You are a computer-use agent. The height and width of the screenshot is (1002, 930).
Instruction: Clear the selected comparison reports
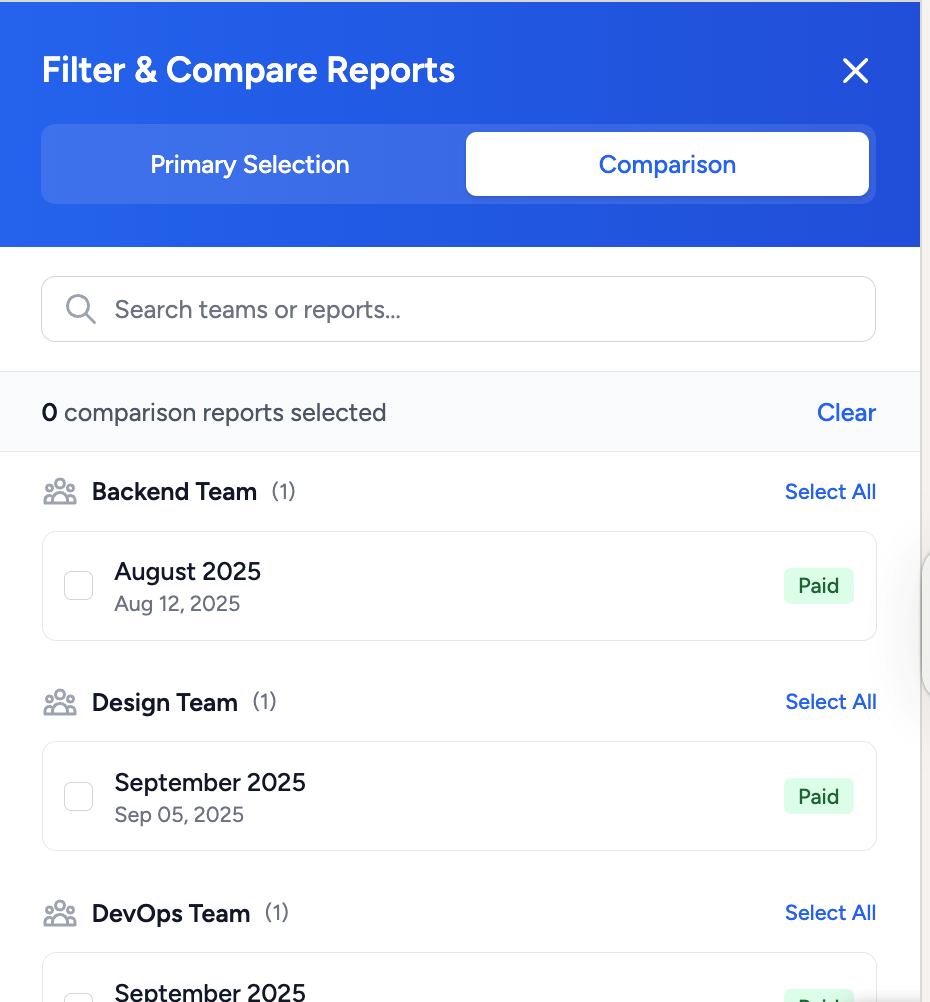coord(846,413)
